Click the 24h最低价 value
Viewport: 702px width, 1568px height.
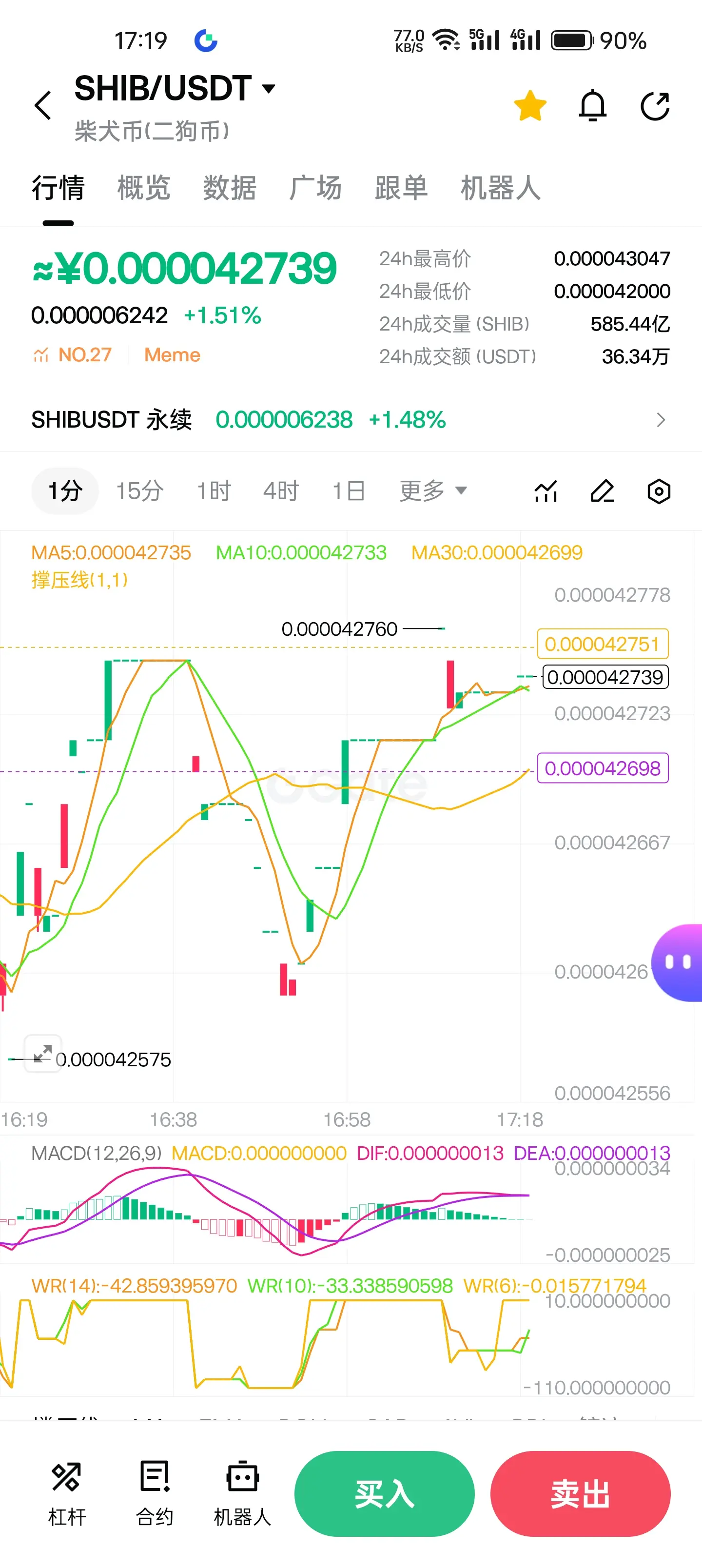tap(612, 291)
